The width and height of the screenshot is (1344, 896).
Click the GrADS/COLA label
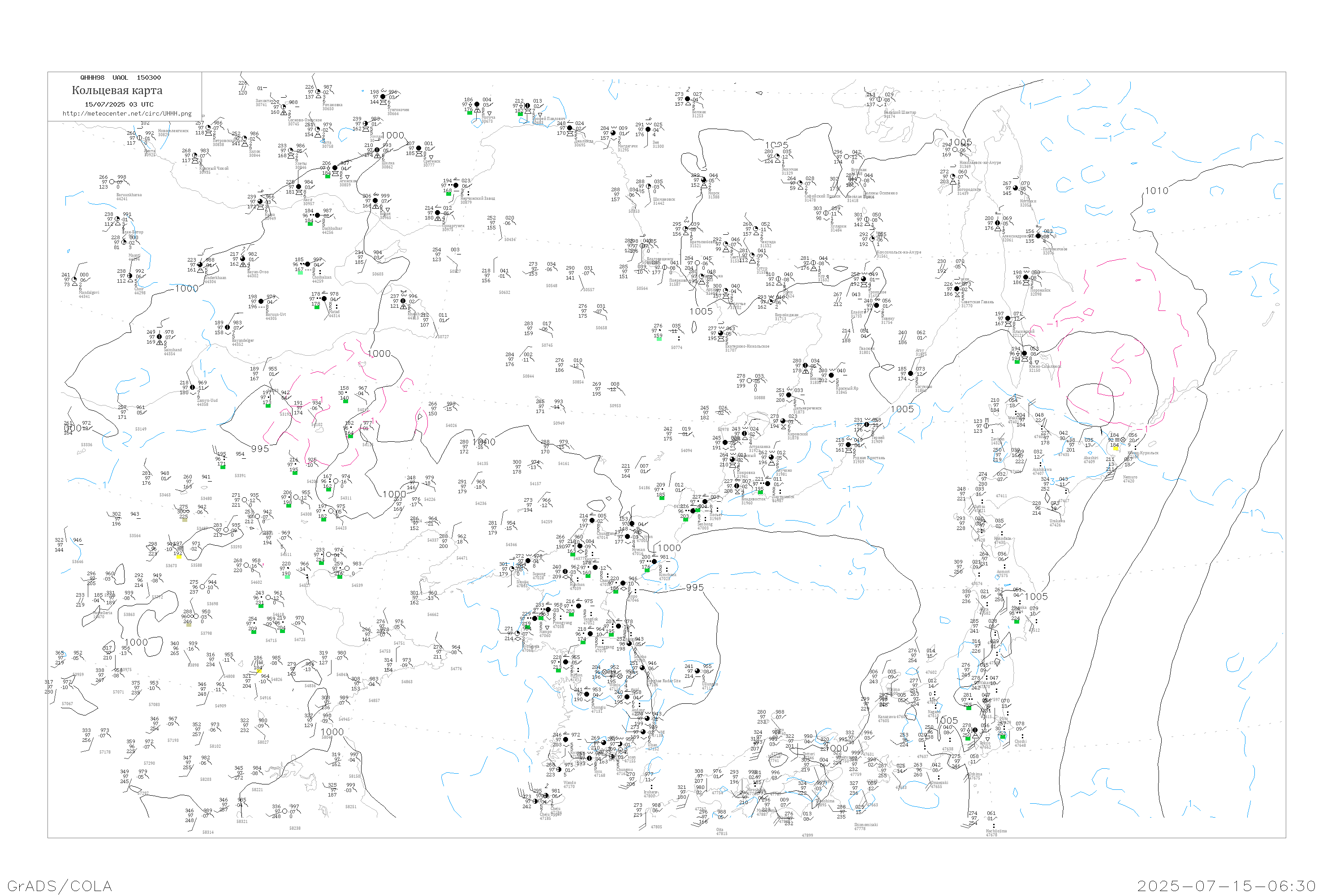60,886
